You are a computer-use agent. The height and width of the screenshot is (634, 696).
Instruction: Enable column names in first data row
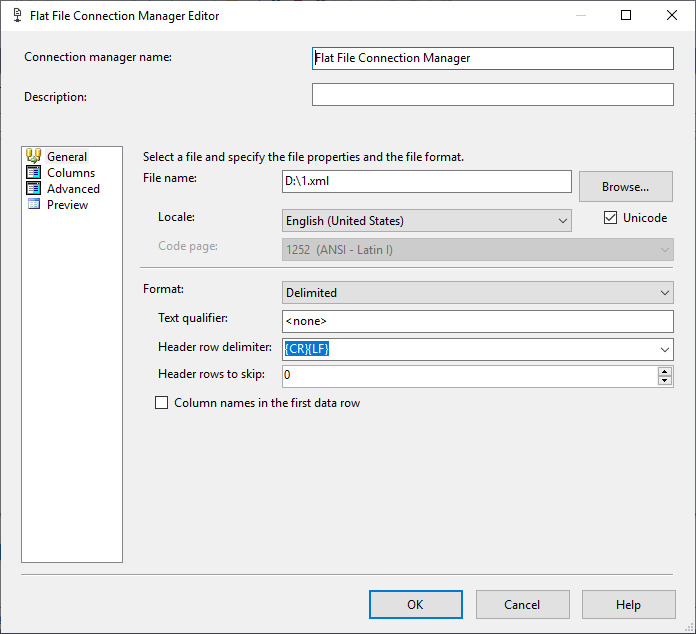pyautogui.click(x=162, y=403)
